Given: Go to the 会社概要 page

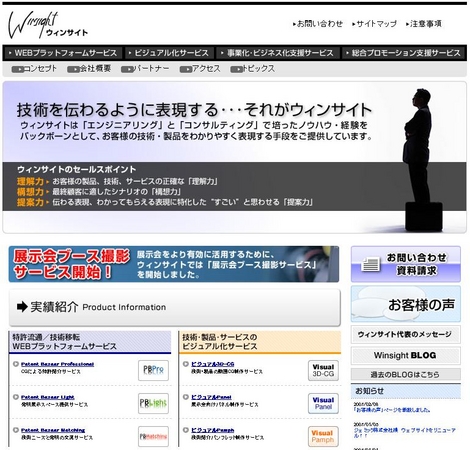Looking at the screenshot, I should coord(89,69).
